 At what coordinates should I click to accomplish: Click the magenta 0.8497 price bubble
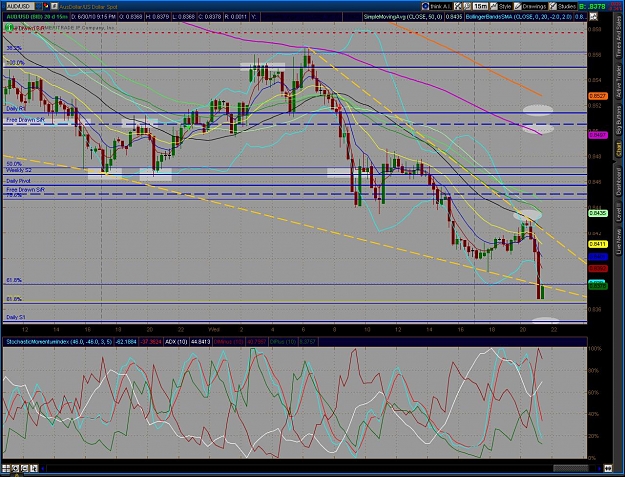tap(598, 135)
